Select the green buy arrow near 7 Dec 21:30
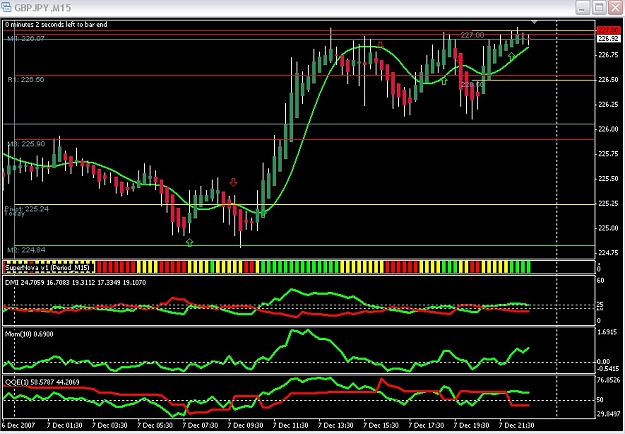This screenshot has width=625, height=434. (x=511, y=57)
